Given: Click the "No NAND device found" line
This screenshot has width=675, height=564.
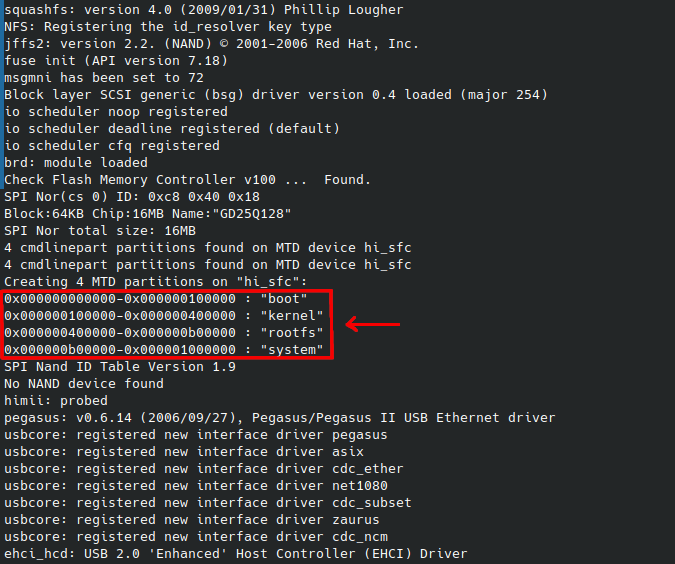Looking at the screenshot, I should 84,384.
